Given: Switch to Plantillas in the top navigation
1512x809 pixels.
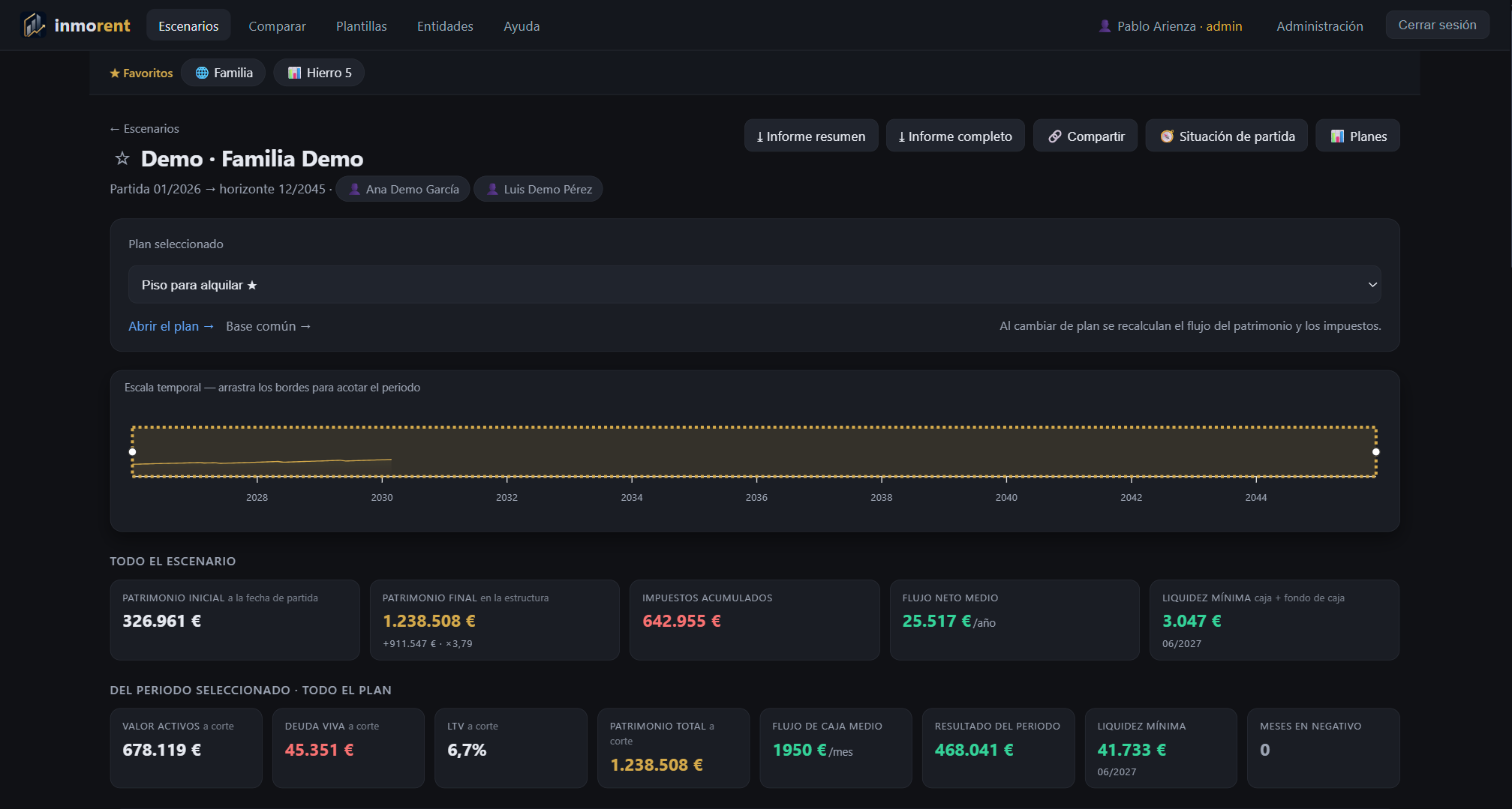Looking at the screenshot, I should click(362, 26).
